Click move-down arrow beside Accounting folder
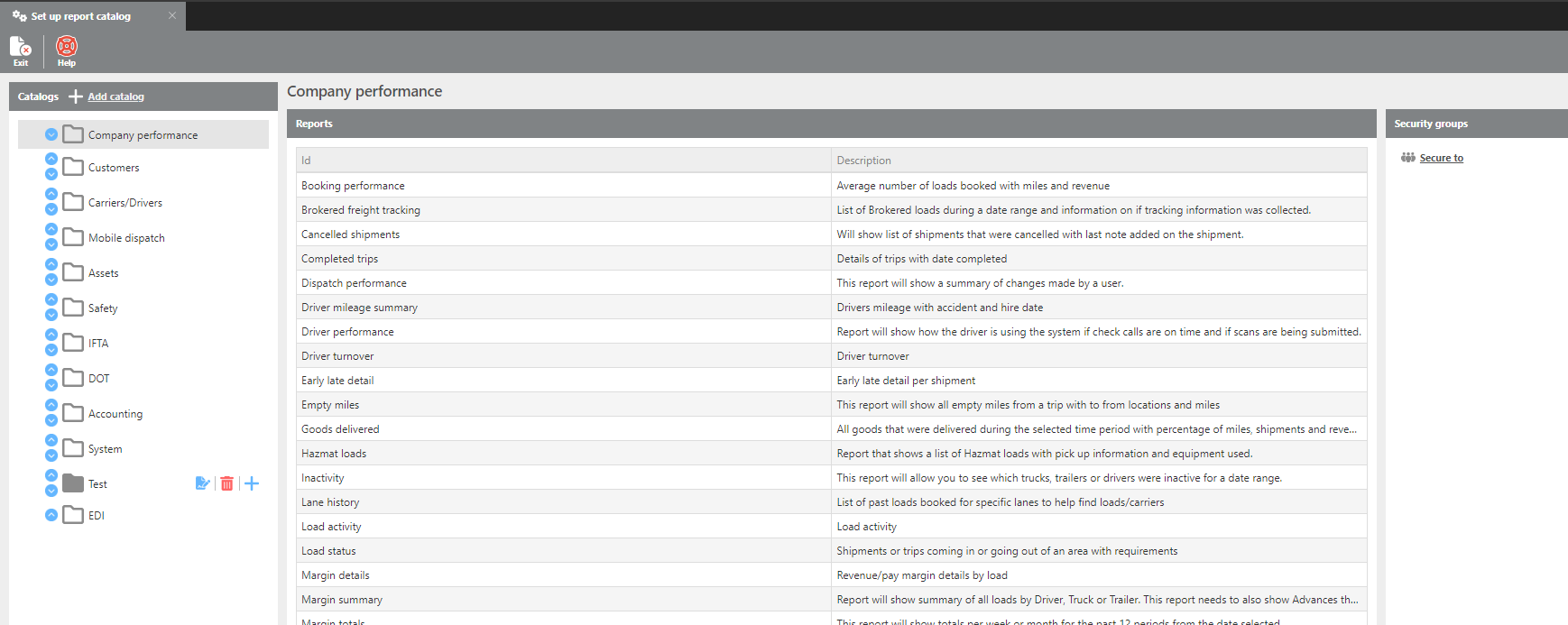The image size is (1568, 625). 51,420
